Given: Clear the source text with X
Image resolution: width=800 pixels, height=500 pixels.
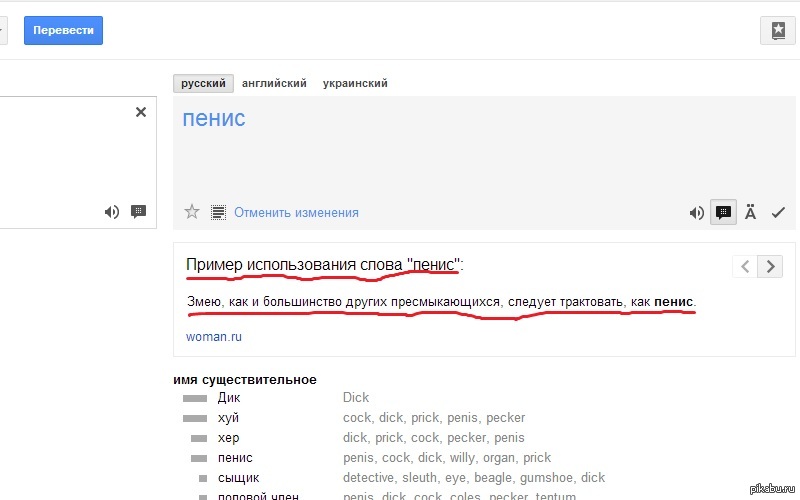Looking at the screenshot, I should pyautogui.click(x=141, y=112).
